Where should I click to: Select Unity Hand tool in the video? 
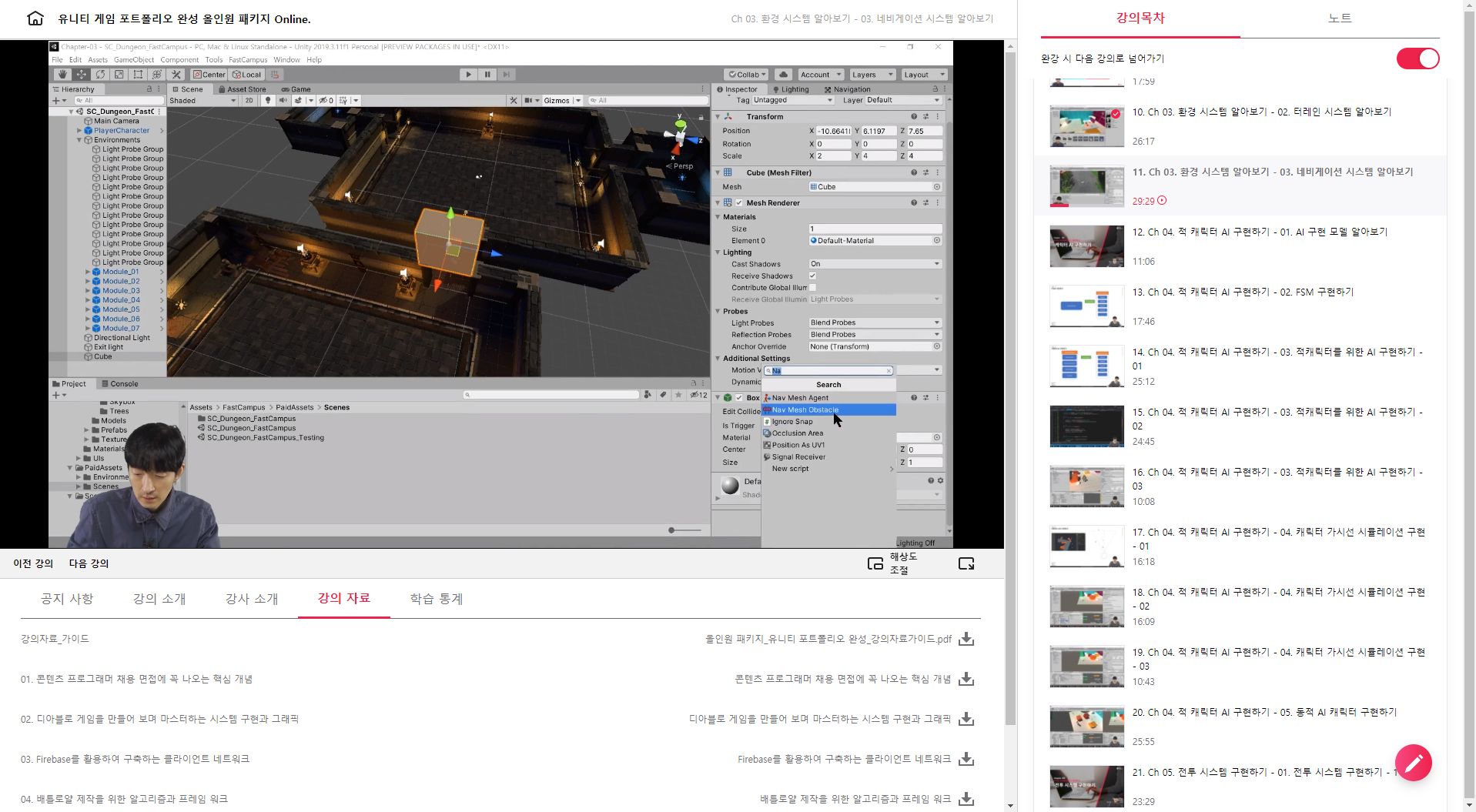[62, 75]
